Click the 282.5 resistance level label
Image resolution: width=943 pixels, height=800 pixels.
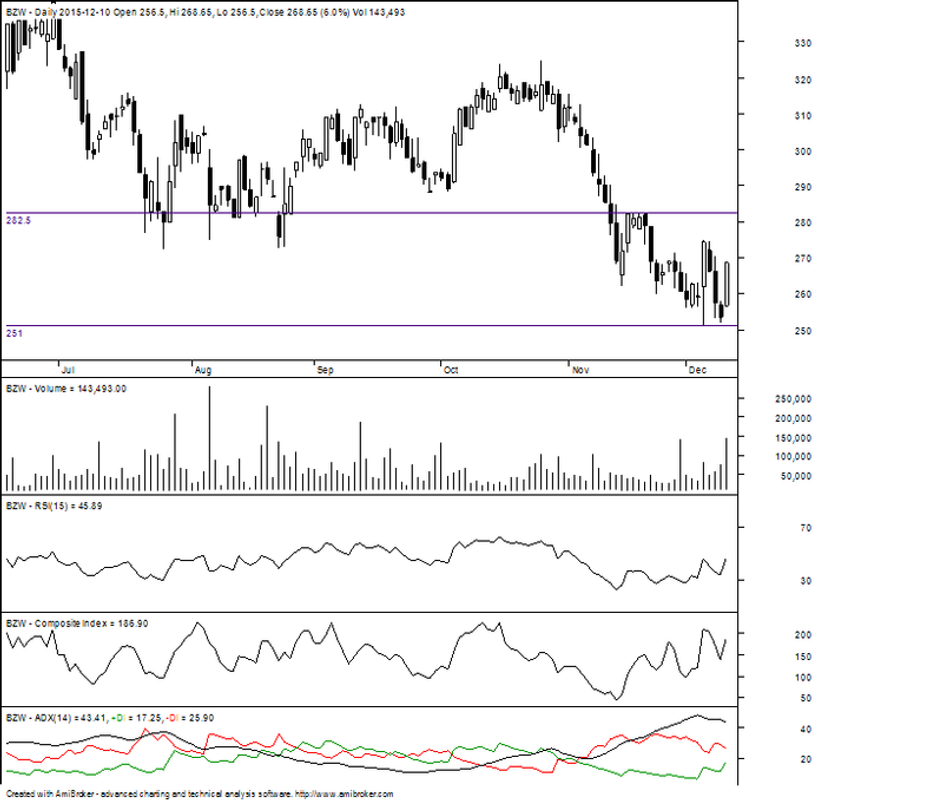(x=19, y=219)
